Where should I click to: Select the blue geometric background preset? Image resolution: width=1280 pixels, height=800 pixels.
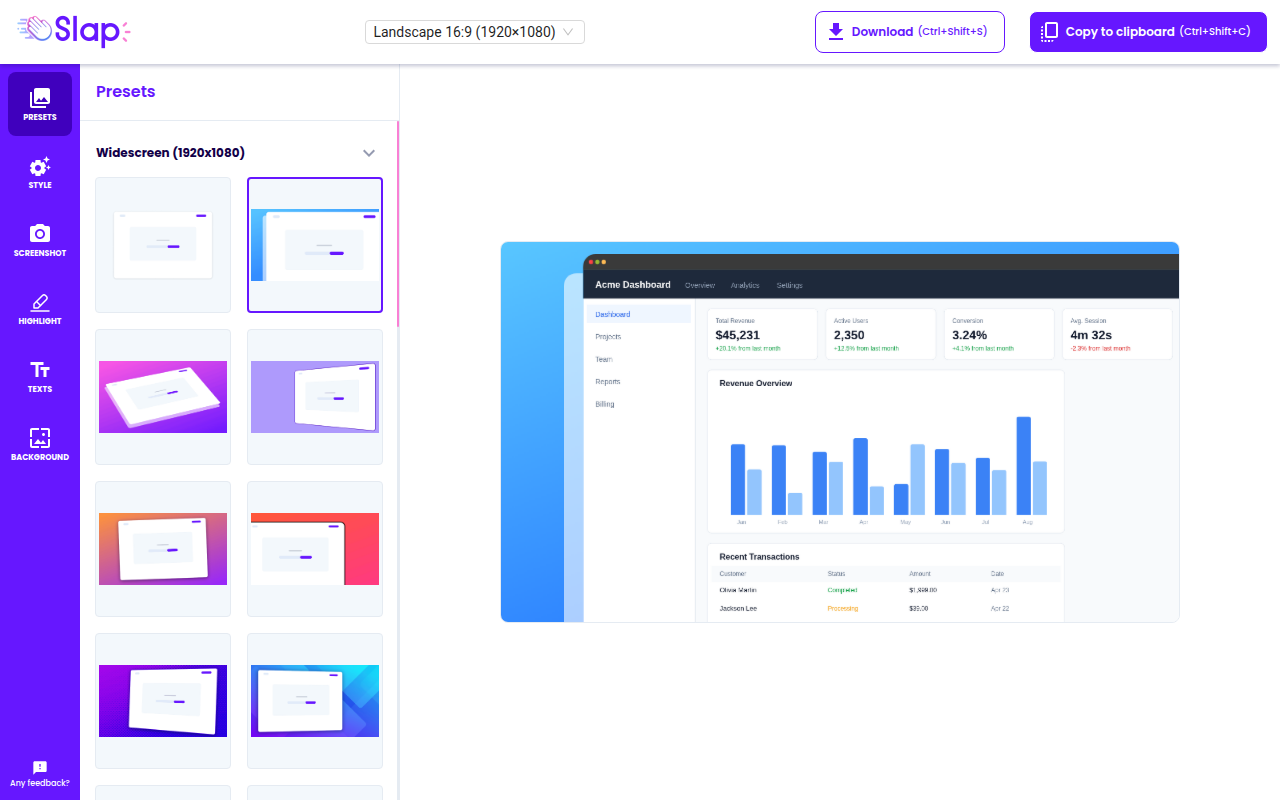point(315,701)
